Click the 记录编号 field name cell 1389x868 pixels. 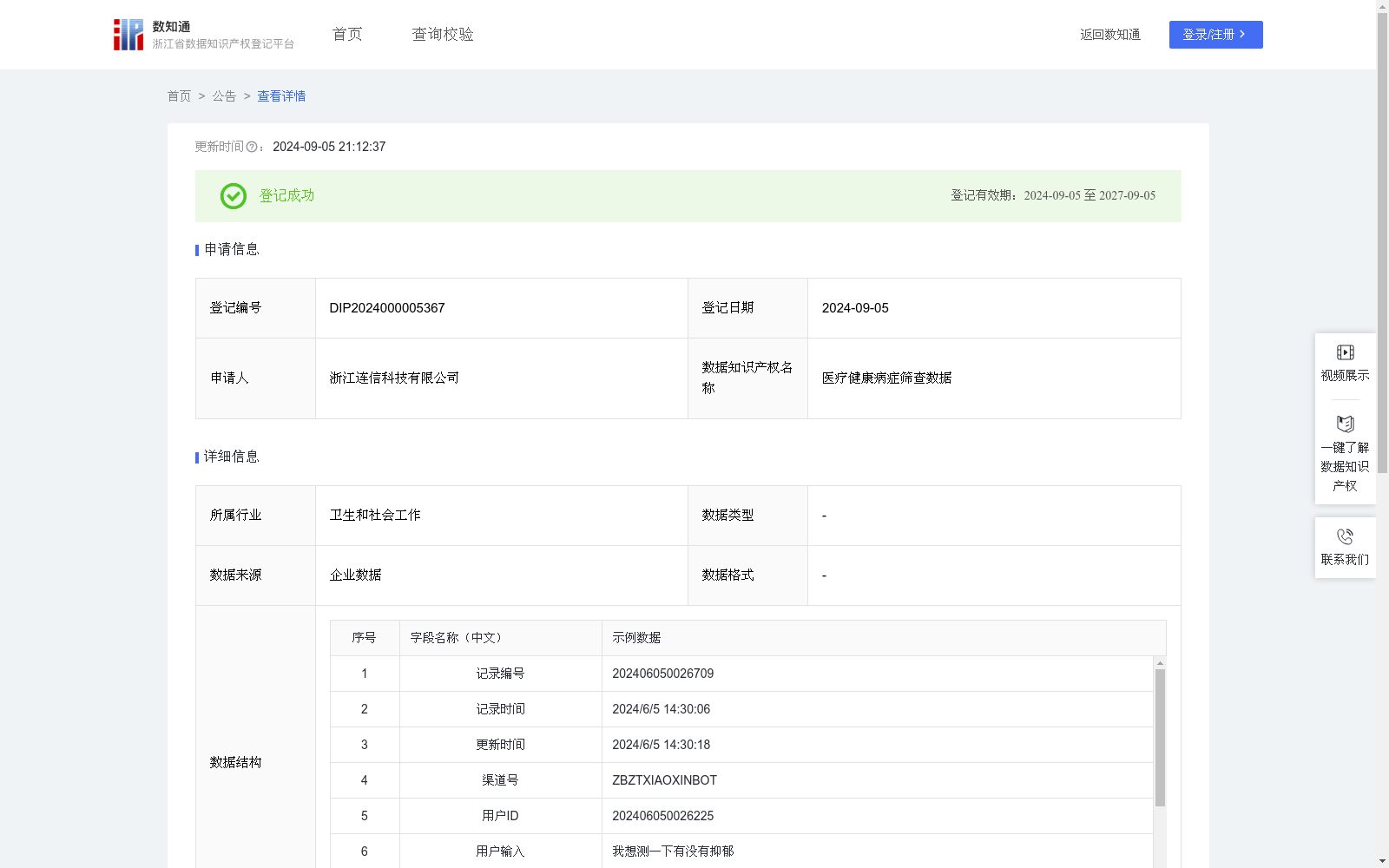[500, 674]
